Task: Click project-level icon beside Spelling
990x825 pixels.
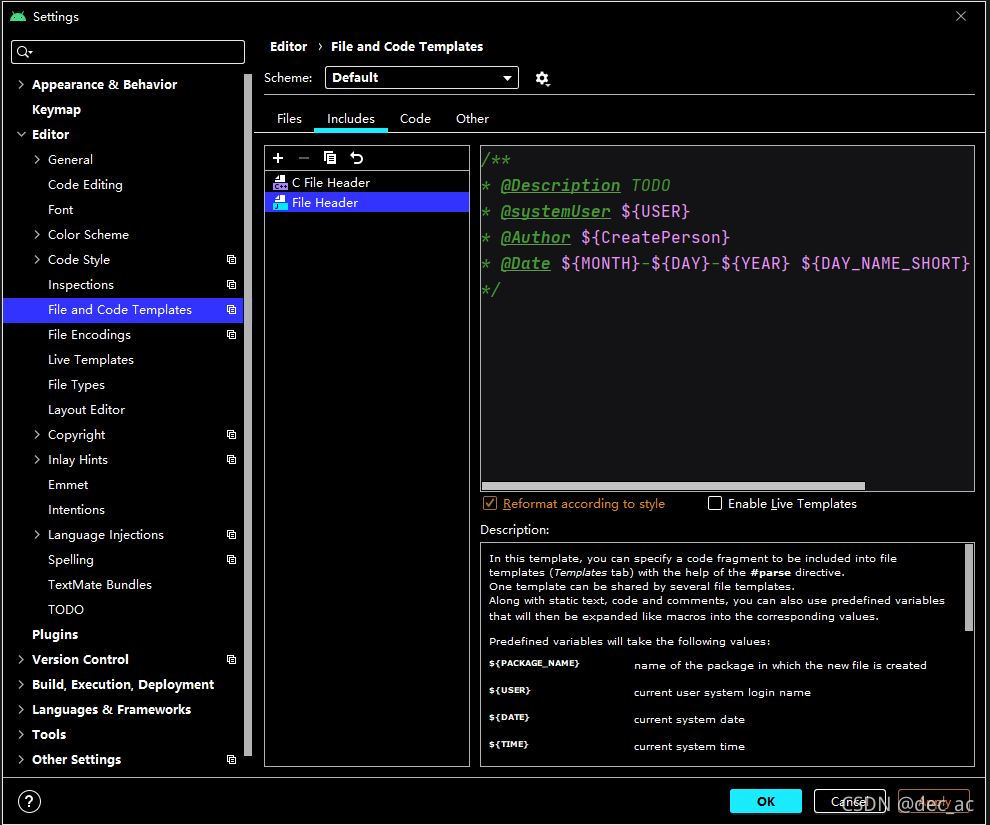Action: click(x=231, y=560)
